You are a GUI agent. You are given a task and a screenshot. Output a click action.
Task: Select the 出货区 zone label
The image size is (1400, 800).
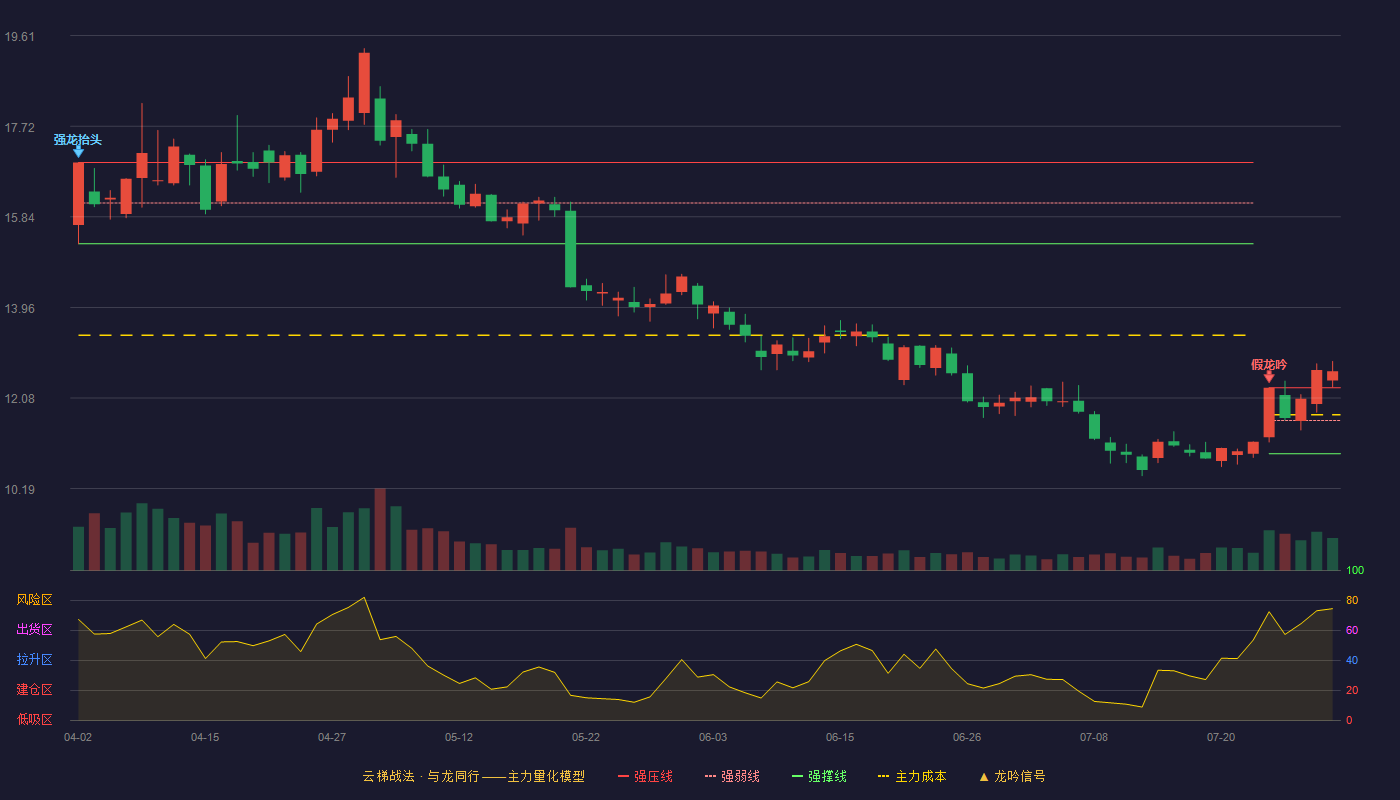34,630
